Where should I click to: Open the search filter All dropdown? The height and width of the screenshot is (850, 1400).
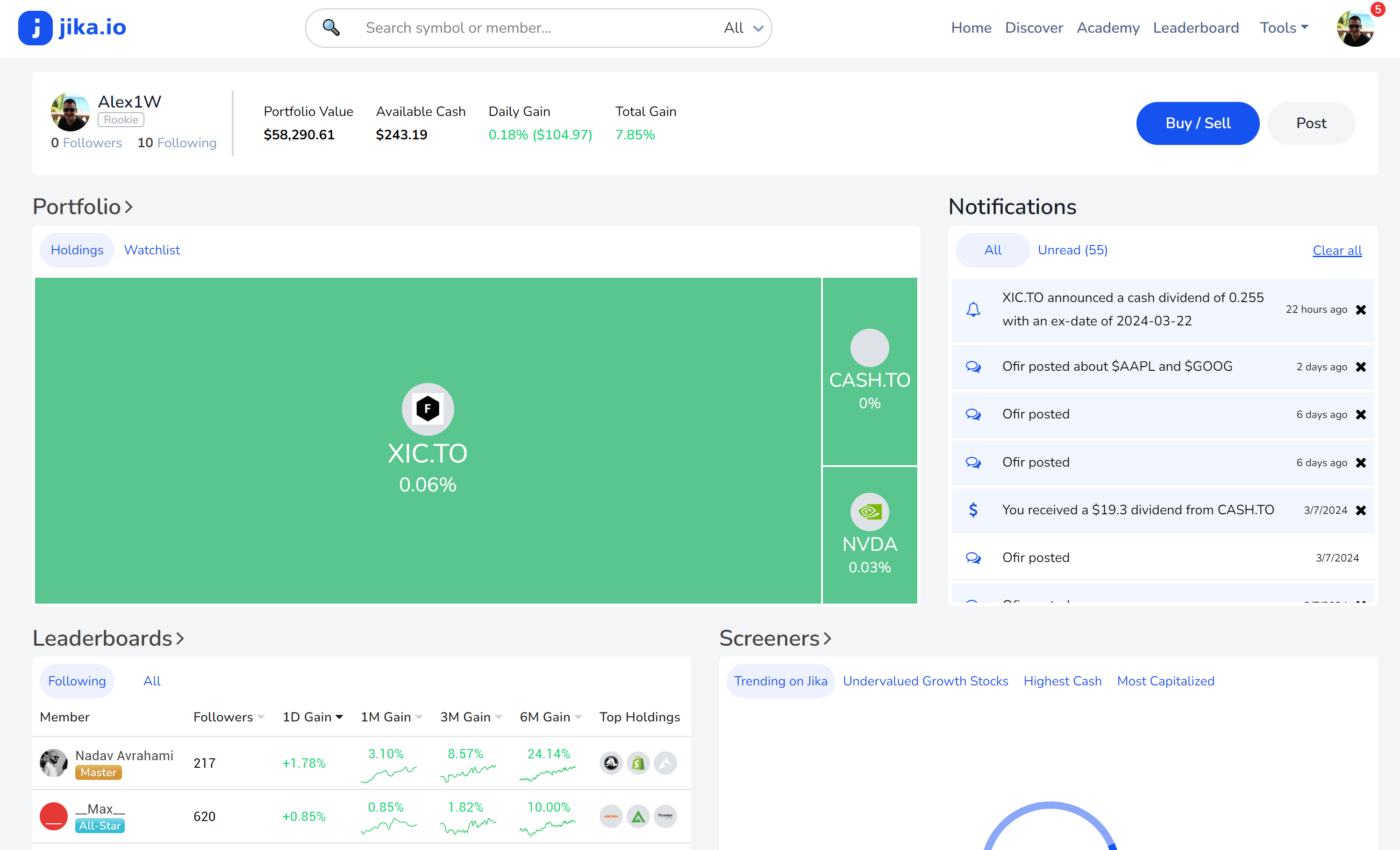click(x=743, y=28)
